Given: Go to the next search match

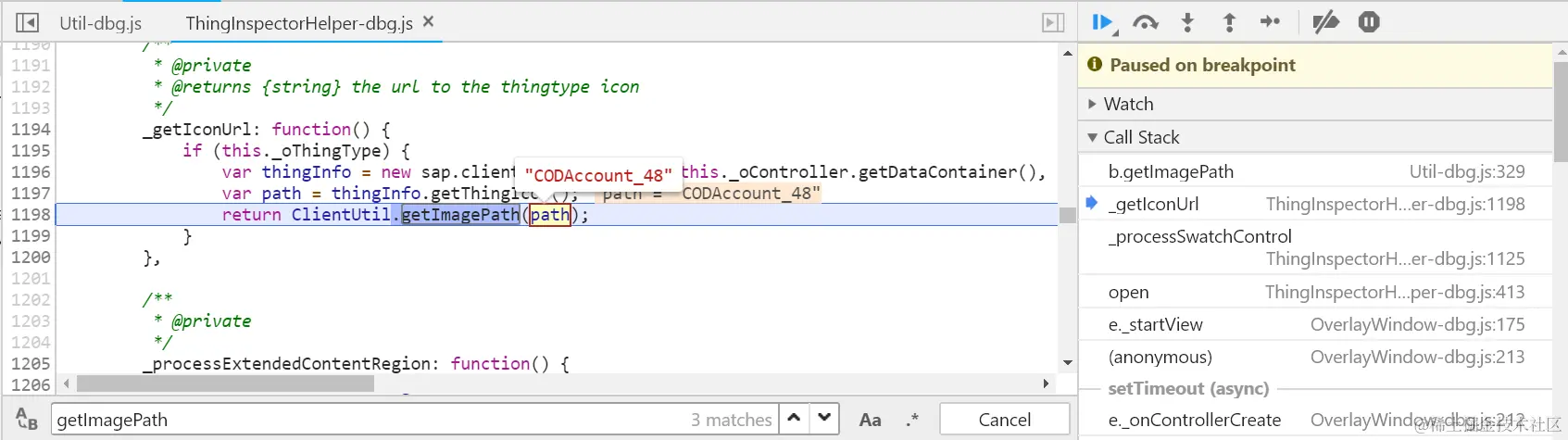Looking at the screenshot, I should (824, 419).
